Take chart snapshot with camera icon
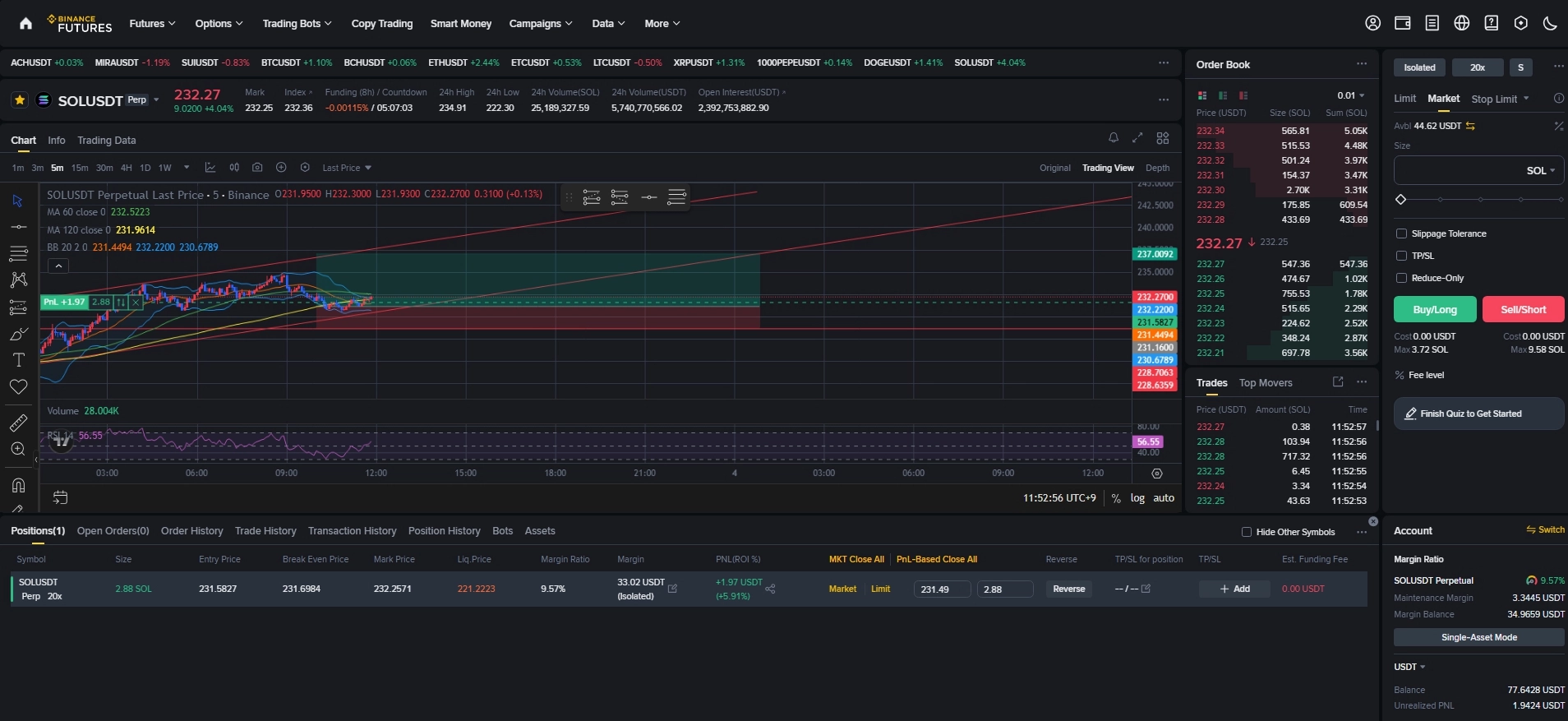The image size is (1568, 721). click(257, 168)
